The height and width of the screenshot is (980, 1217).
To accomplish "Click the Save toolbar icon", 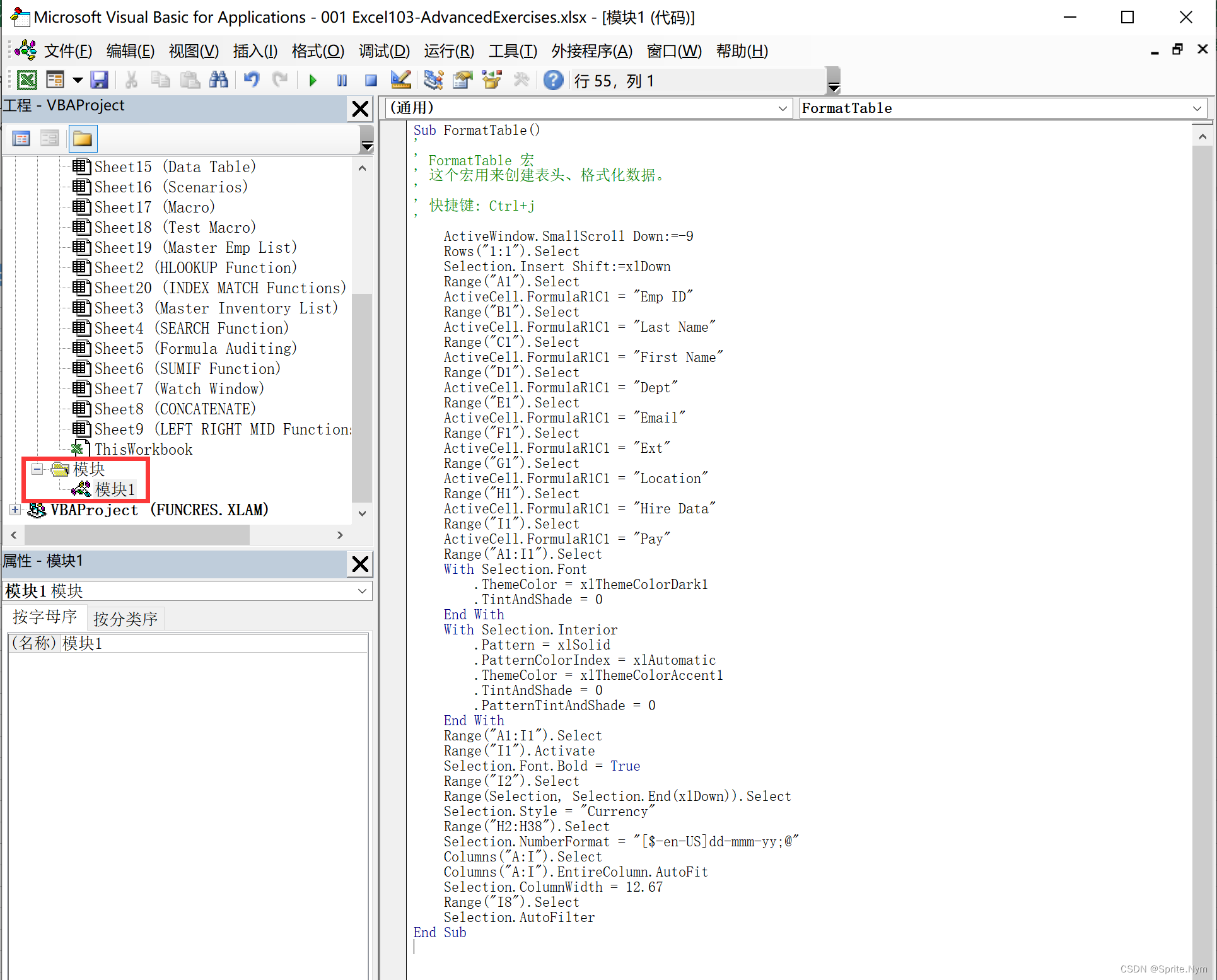I will pos(100,80).
